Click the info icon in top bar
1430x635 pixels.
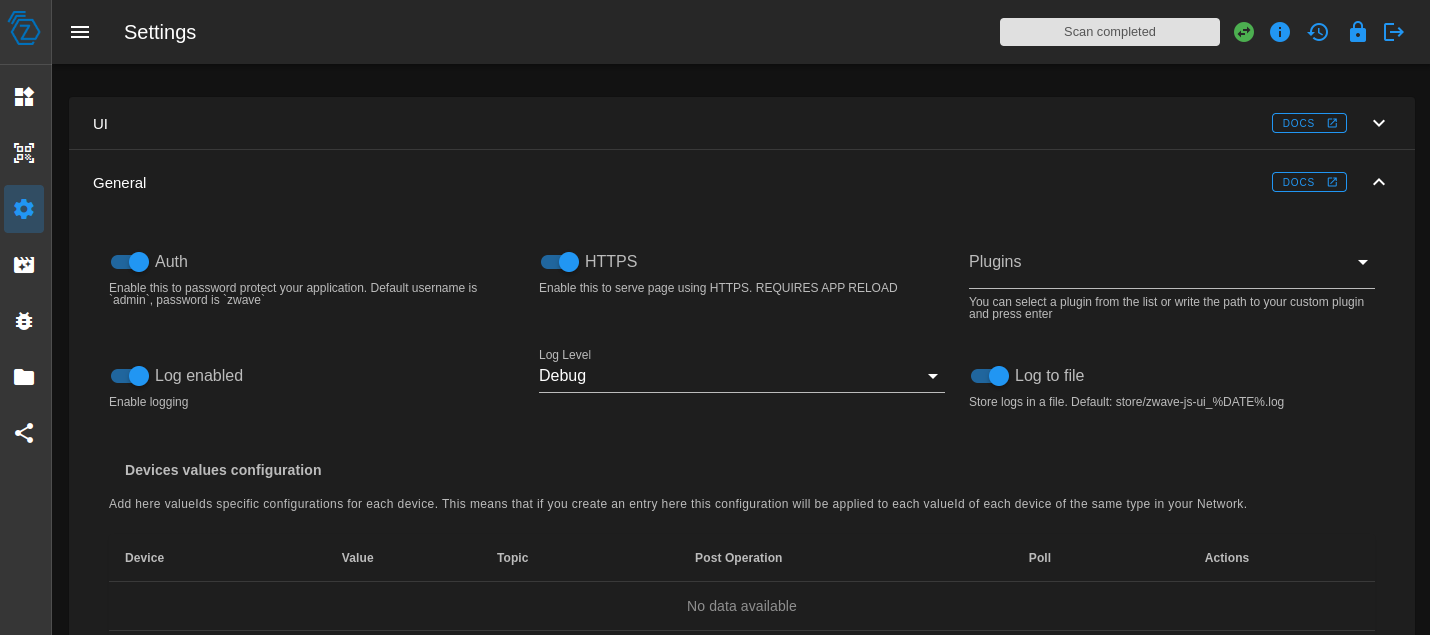coord(1280,32)
